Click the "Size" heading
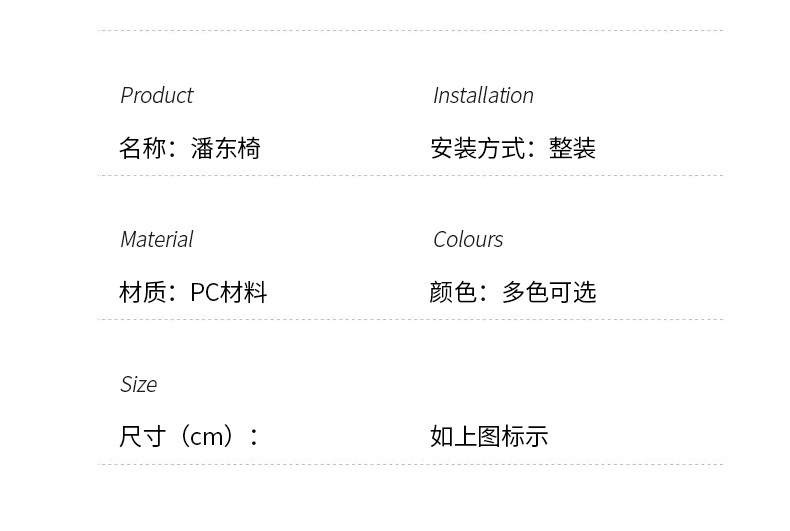This screenshot has height=531, width=790. coord(138,384)
